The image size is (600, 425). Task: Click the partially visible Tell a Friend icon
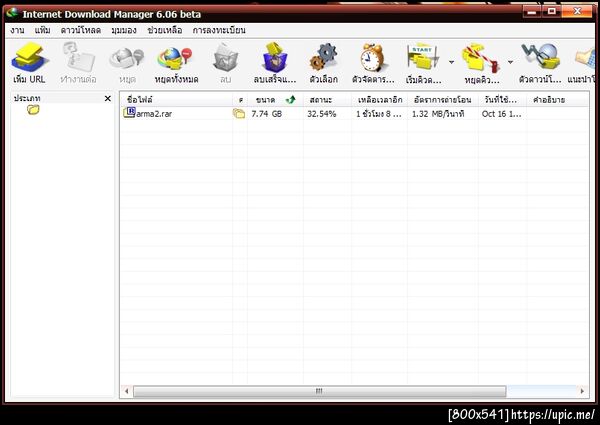(585, 59)
